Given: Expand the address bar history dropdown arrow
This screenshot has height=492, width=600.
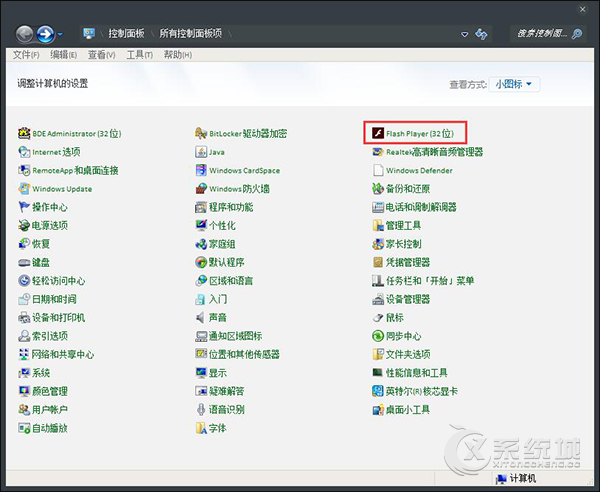Looking at the screenshot, I should pyautogui.click(x=465, y=34).
